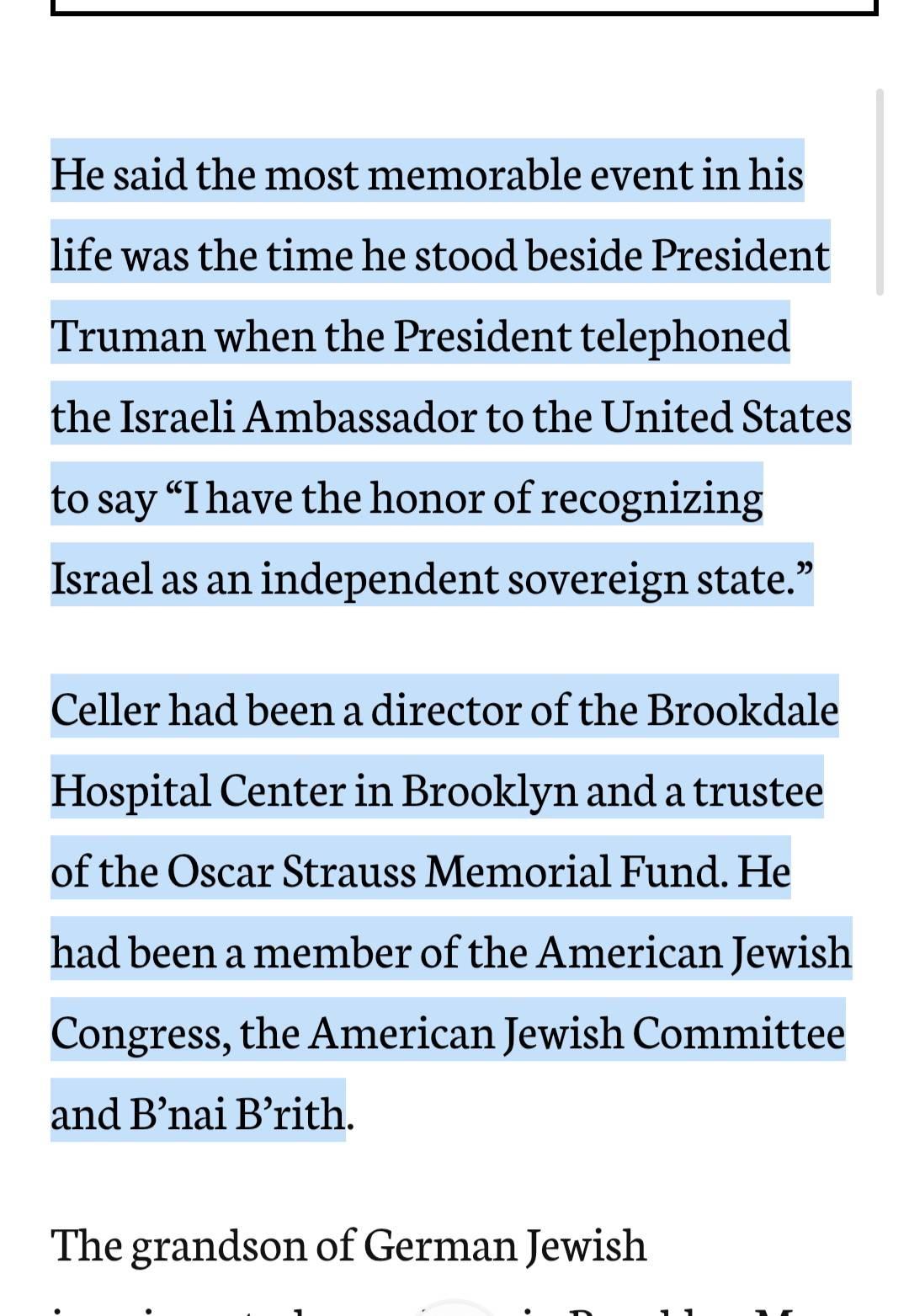Tap the partially visible floating button at bottom

pos(455,1308)
